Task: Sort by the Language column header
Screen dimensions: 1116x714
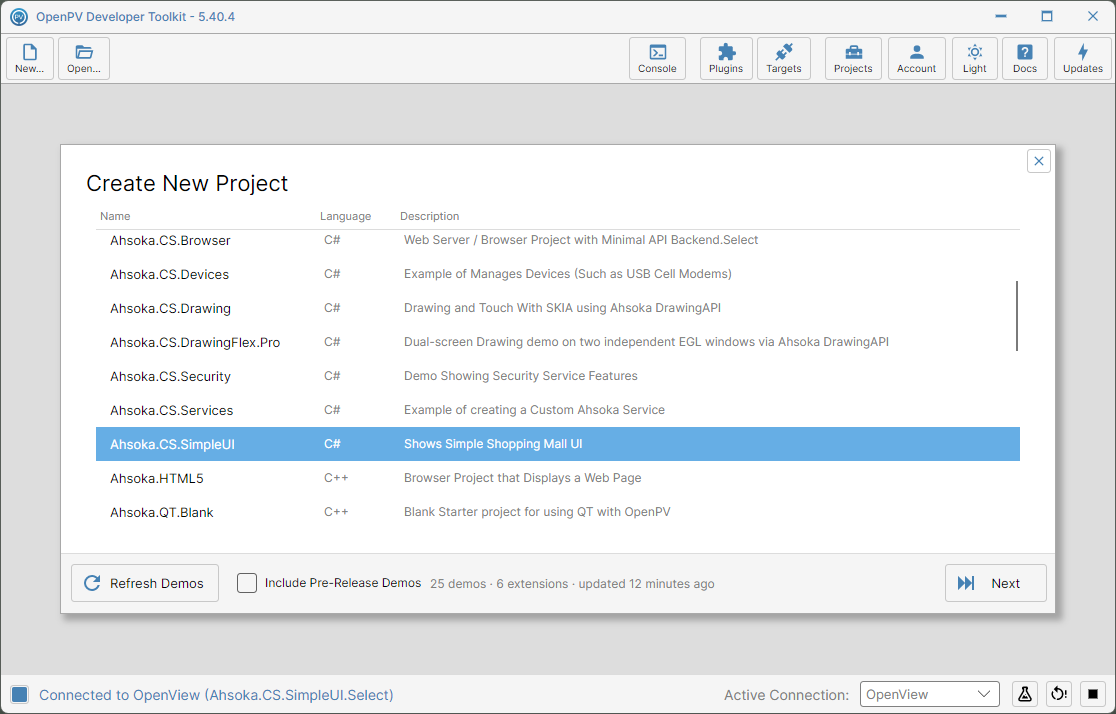Action: point(345,216)
